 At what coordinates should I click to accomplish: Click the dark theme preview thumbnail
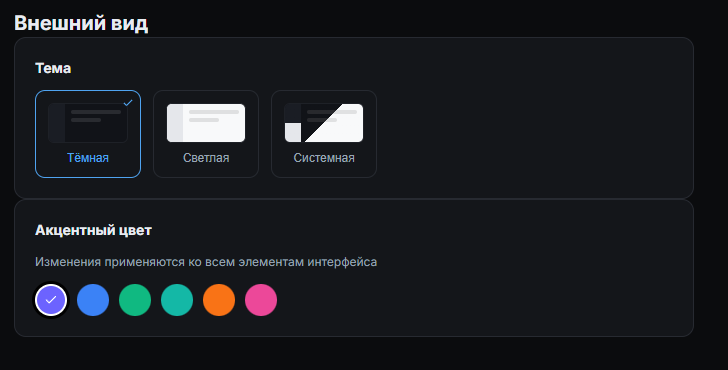(88, 123)
